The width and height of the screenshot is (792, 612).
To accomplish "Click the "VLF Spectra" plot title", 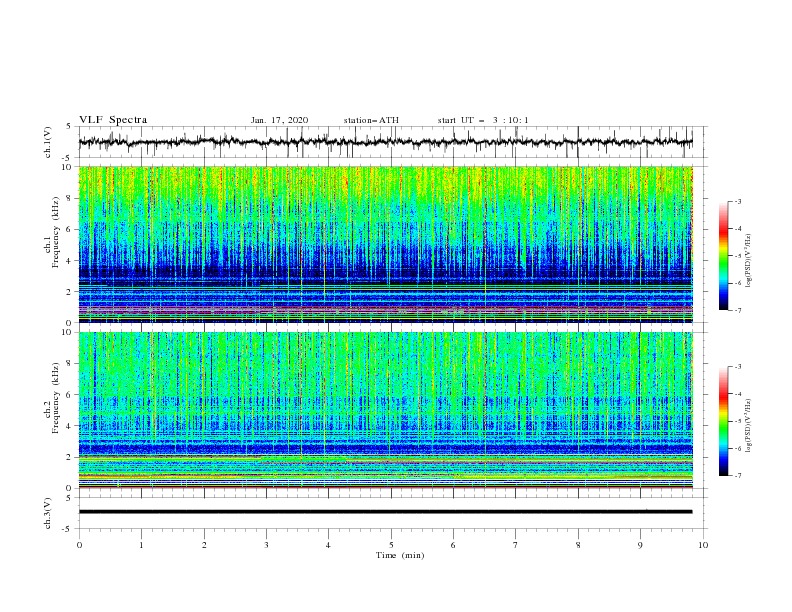I will [x=113, y=120].
